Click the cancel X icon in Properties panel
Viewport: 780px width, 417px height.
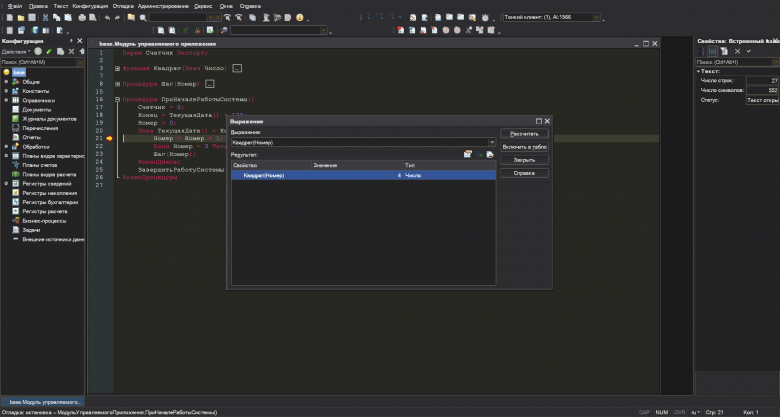point(738,51)
